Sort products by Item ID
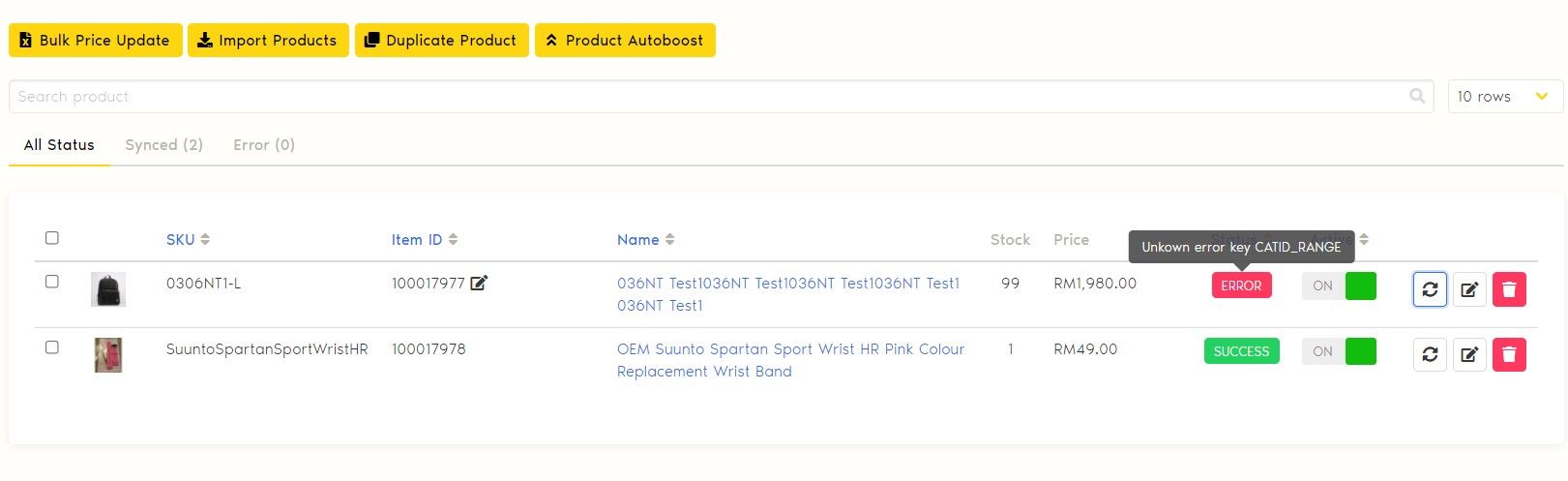 424,240
